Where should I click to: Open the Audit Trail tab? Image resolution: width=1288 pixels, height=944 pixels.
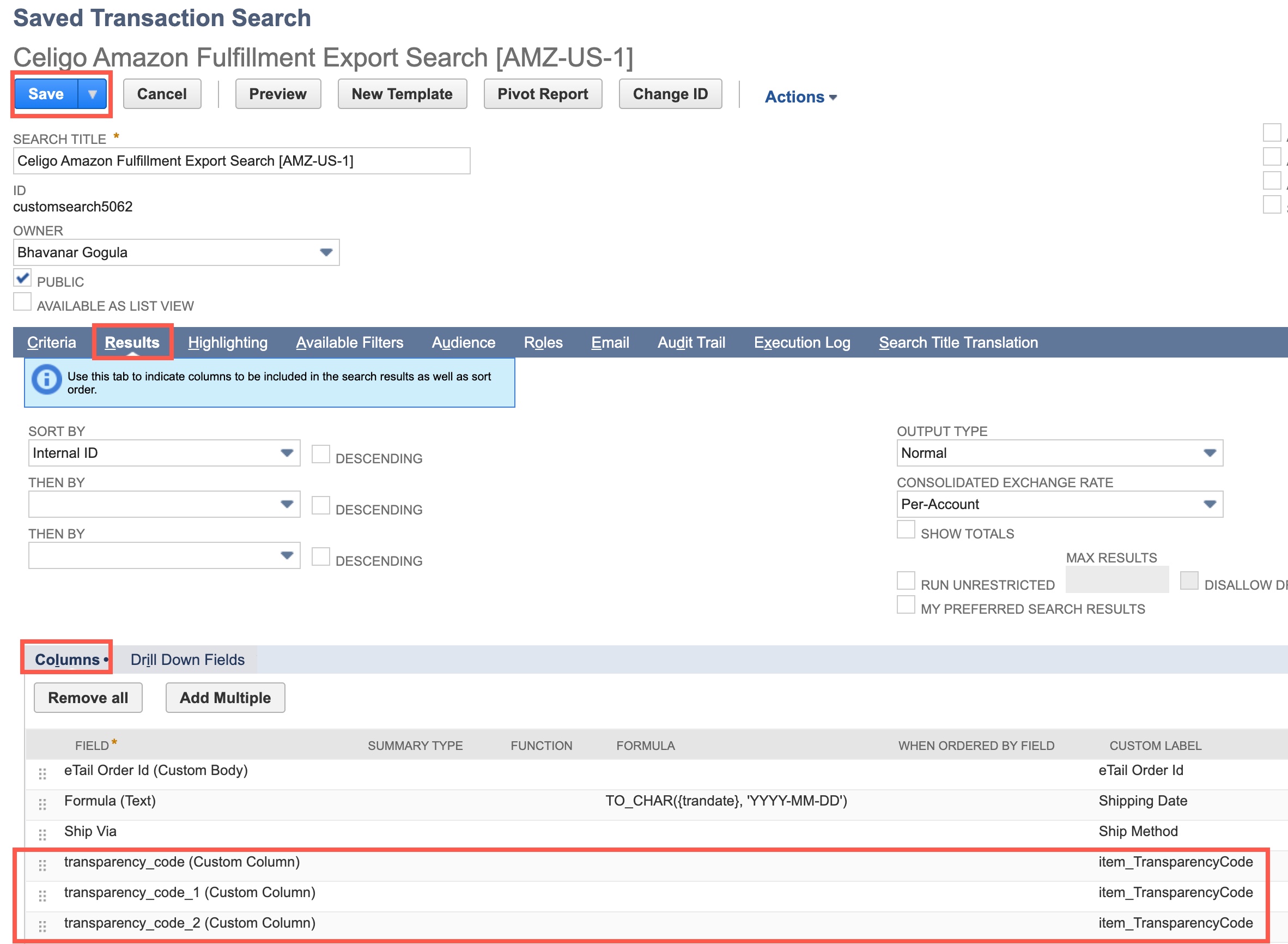692,342
